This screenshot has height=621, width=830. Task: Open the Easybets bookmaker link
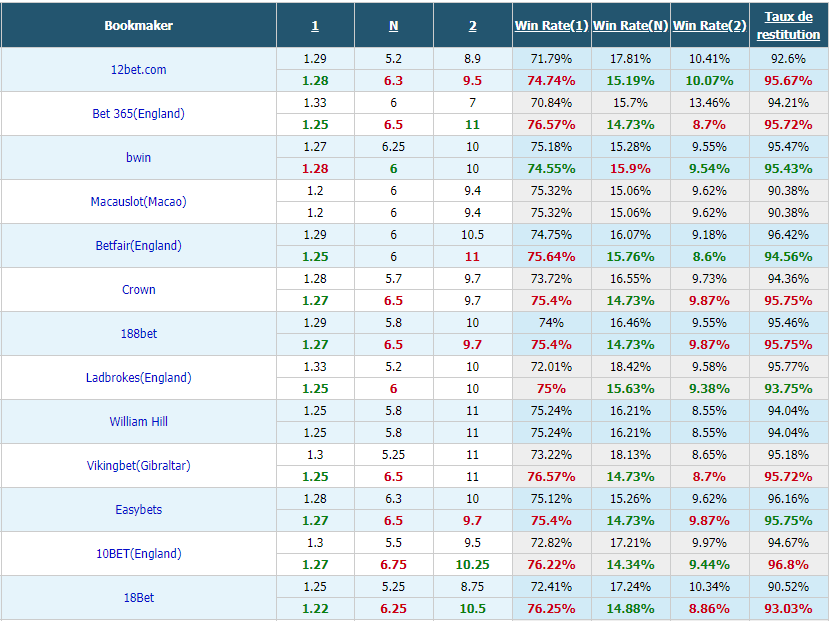[x=138, y=509]
